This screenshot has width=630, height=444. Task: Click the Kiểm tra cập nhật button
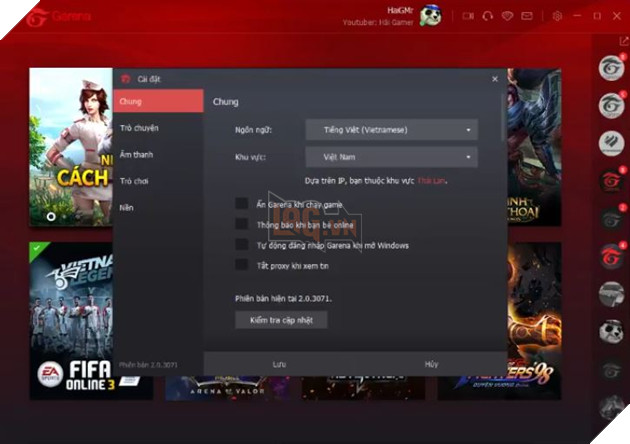[281, 320]
